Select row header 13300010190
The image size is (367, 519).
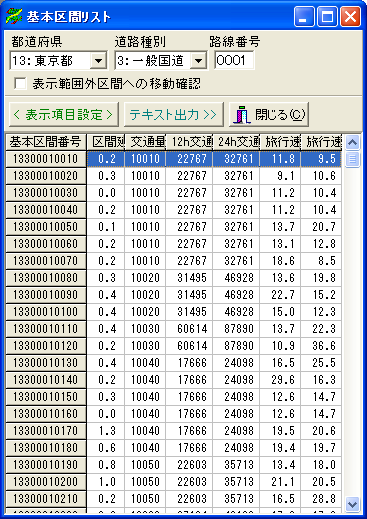(x=46, y=465)
